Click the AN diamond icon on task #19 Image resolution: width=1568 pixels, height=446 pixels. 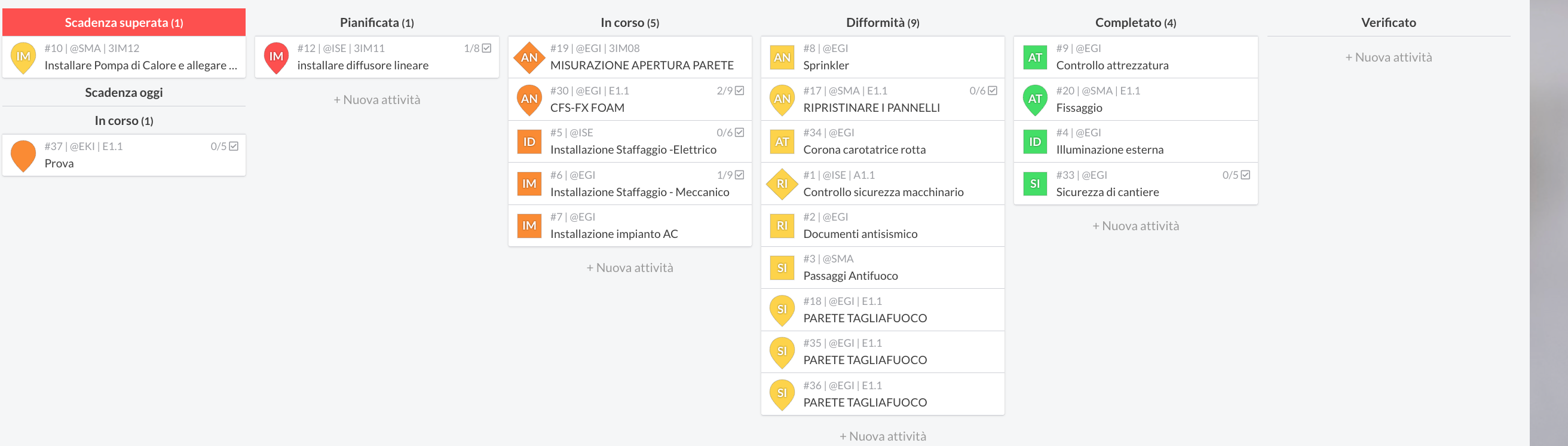(529, 57)
